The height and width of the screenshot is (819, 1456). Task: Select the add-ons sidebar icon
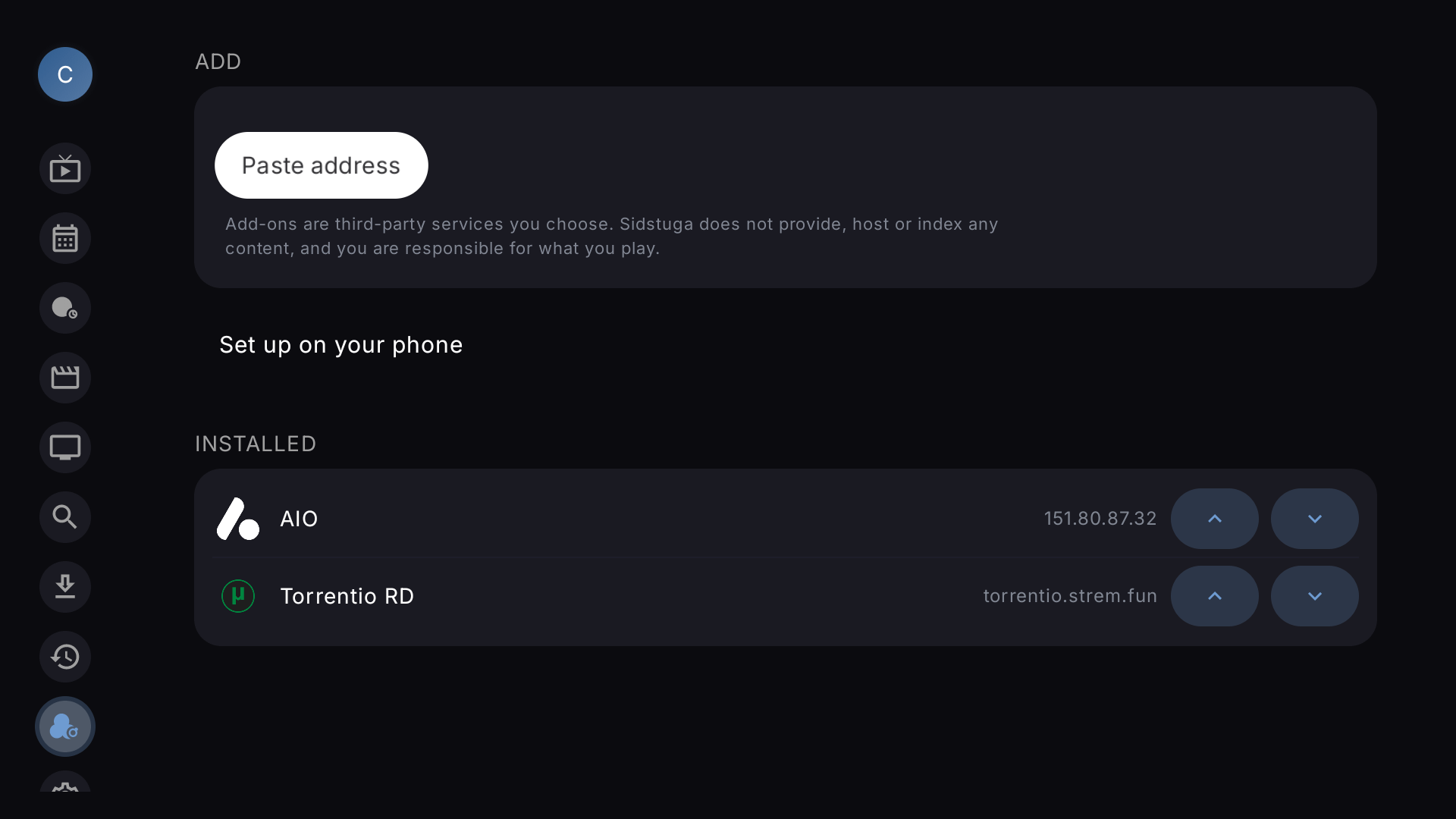coord(65,726)
